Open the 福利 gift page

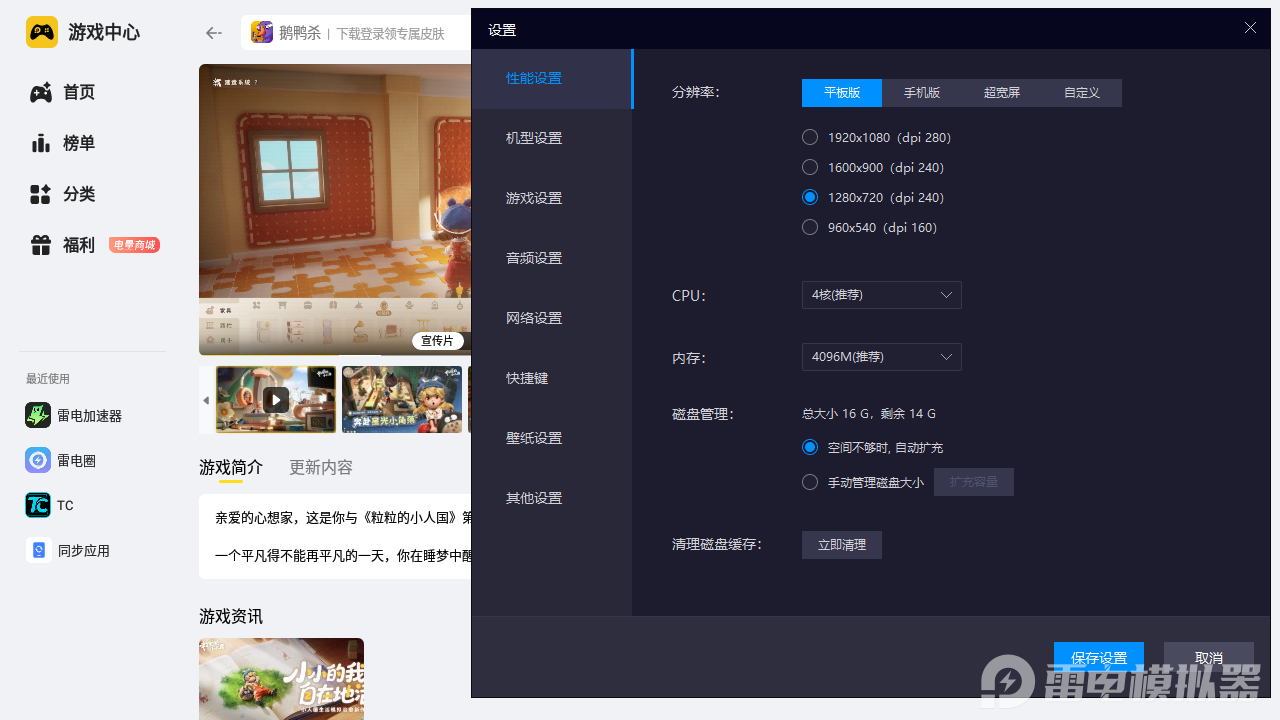click(x=62, y=245)
